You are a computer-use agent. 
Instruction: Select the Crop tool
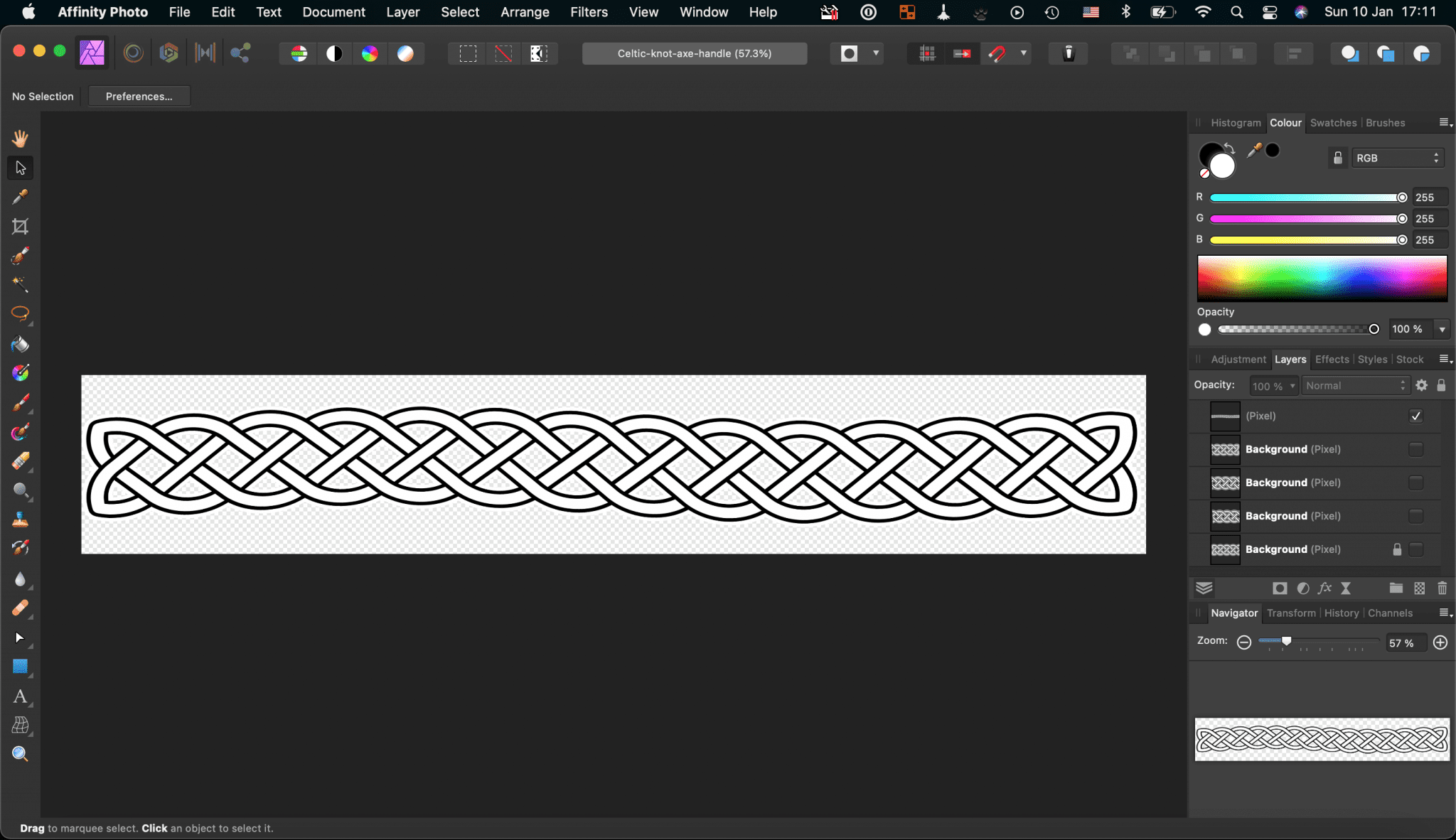pos(20,227)
